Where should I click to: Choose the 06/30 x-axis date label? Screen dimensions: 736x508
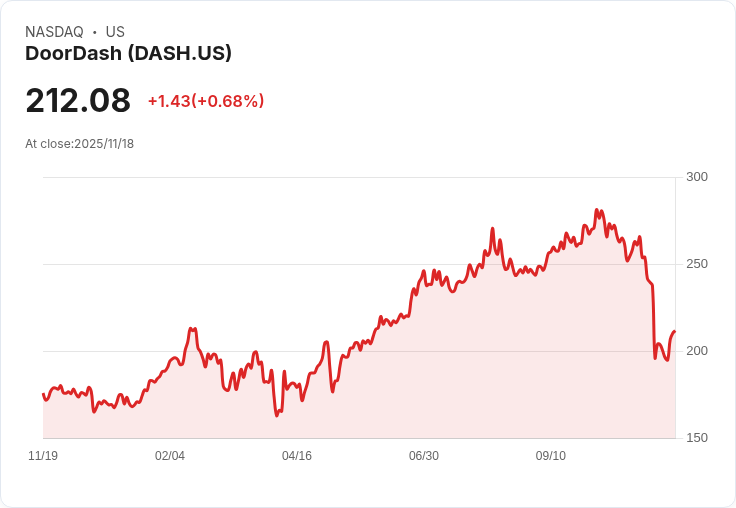point(424,456)
